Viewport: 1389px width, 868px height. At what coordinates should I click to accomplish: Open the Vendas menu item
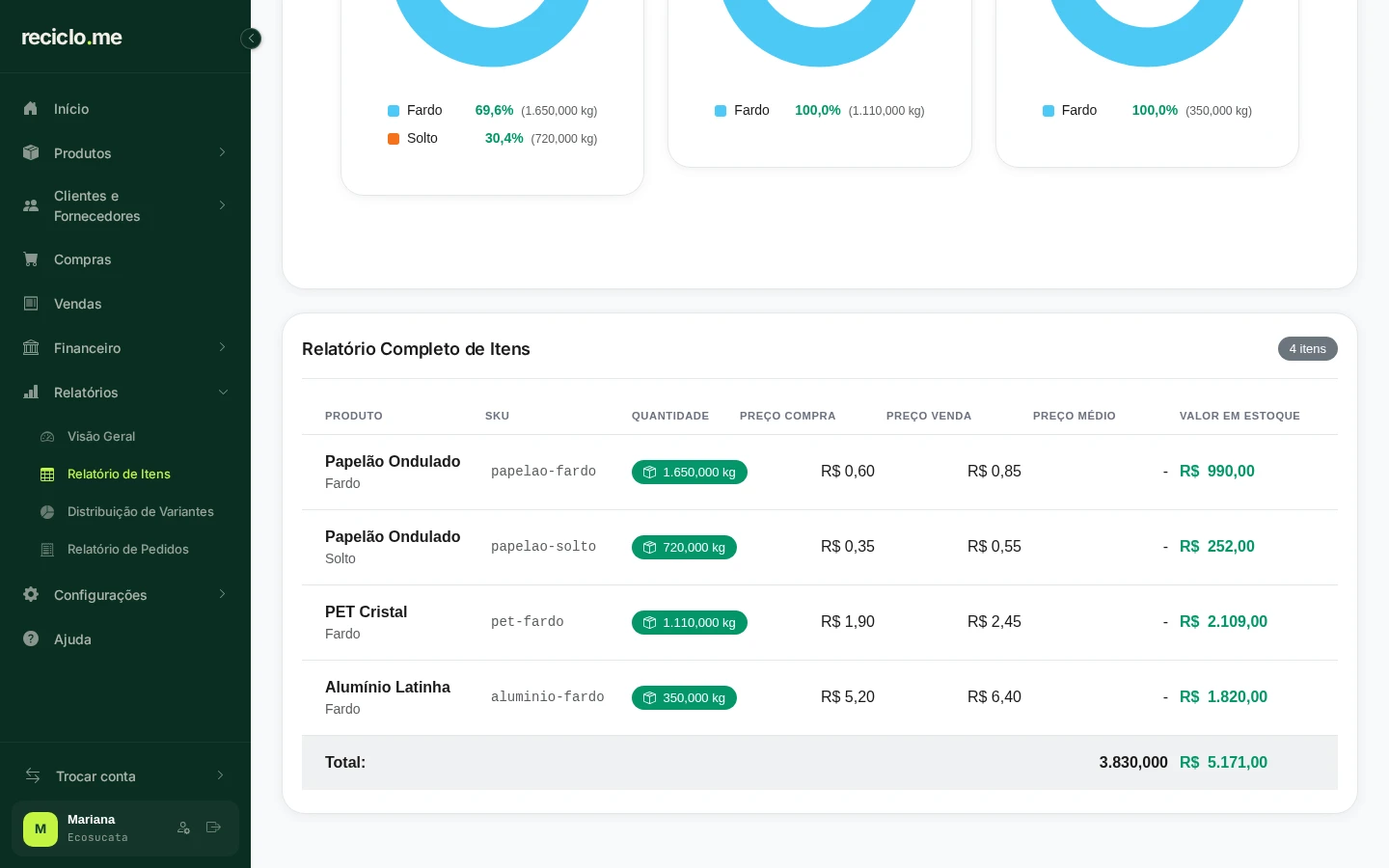coord(125,304)
